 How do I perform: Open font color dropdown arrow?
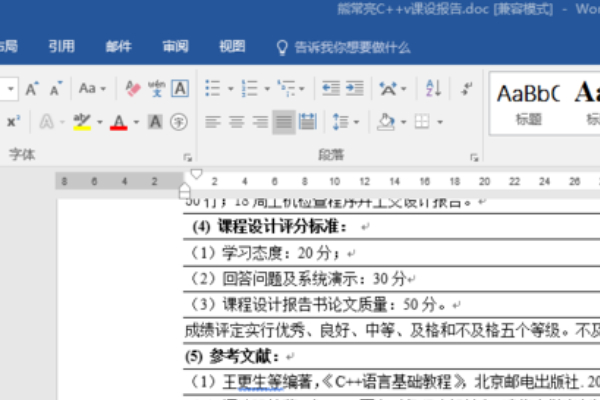[136, 122]
